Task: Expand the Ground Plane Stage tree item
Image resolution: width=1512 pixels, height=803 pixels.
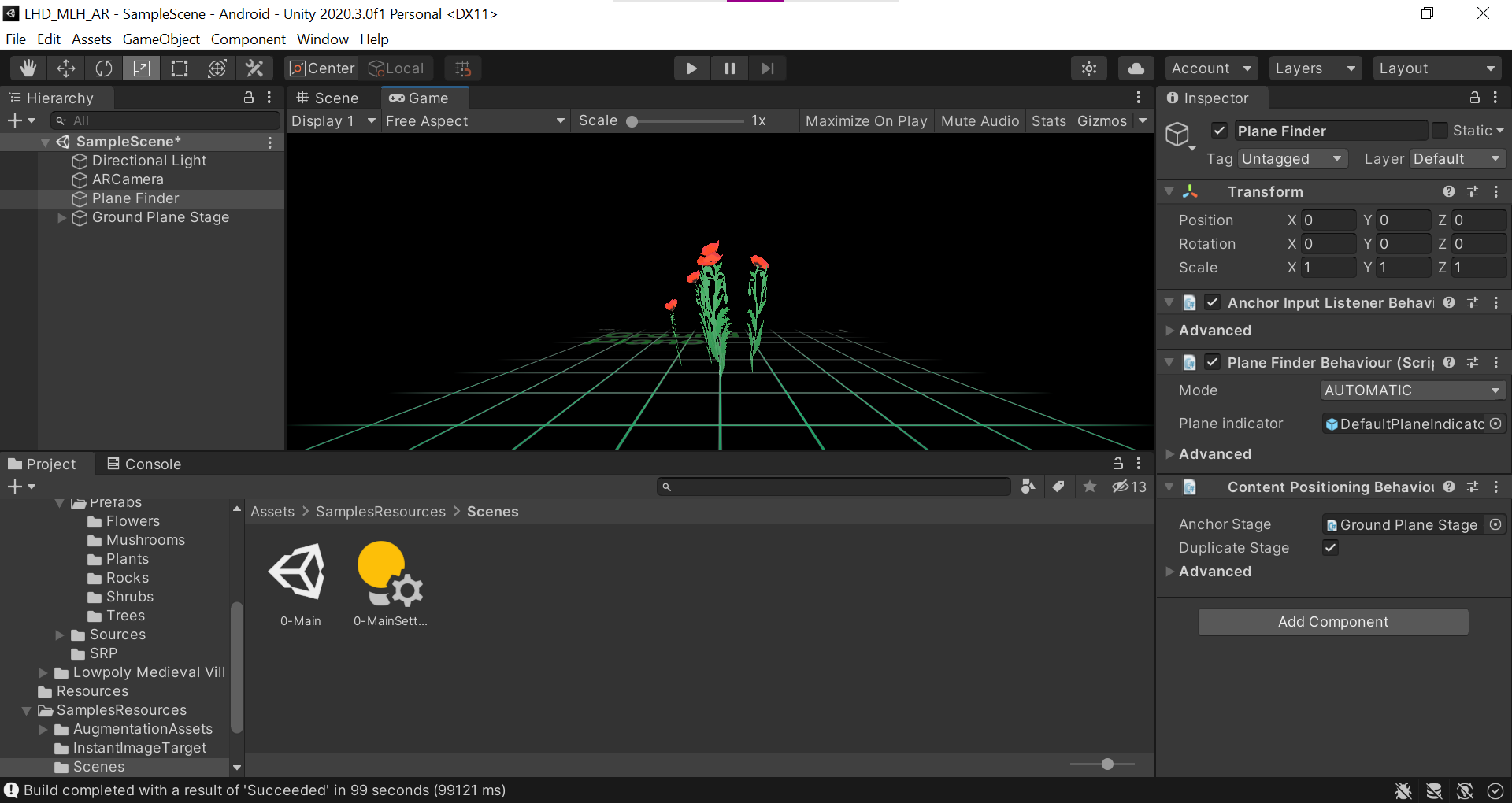Action: click(61, 218)
